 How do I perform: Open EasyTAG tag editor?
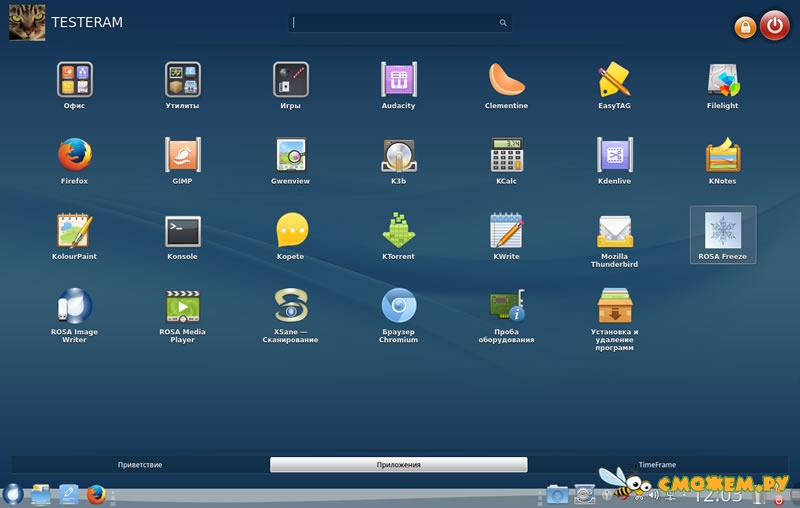614,85
